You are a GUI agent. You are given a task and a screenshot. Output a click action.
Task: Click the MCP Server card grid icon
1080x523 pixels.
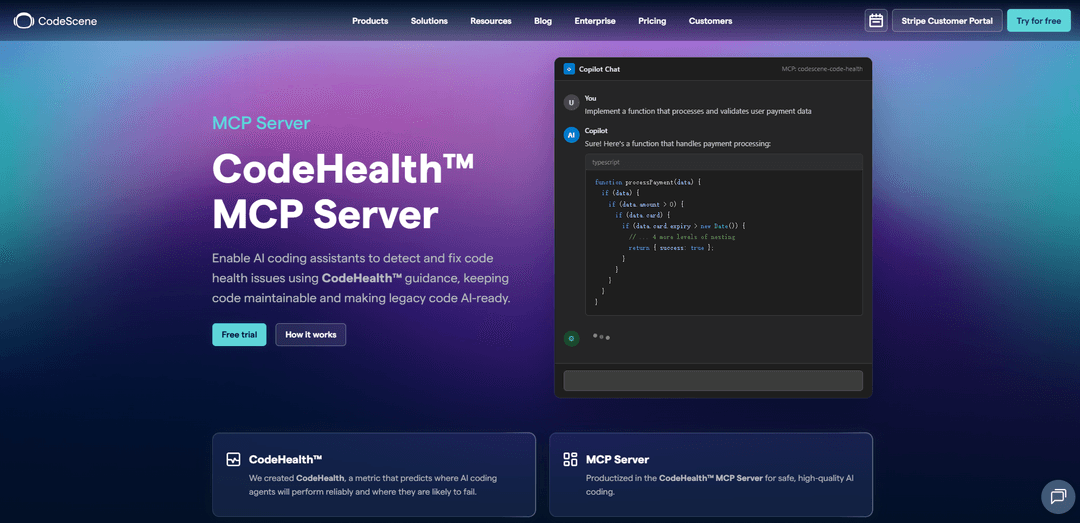point(570,460)
